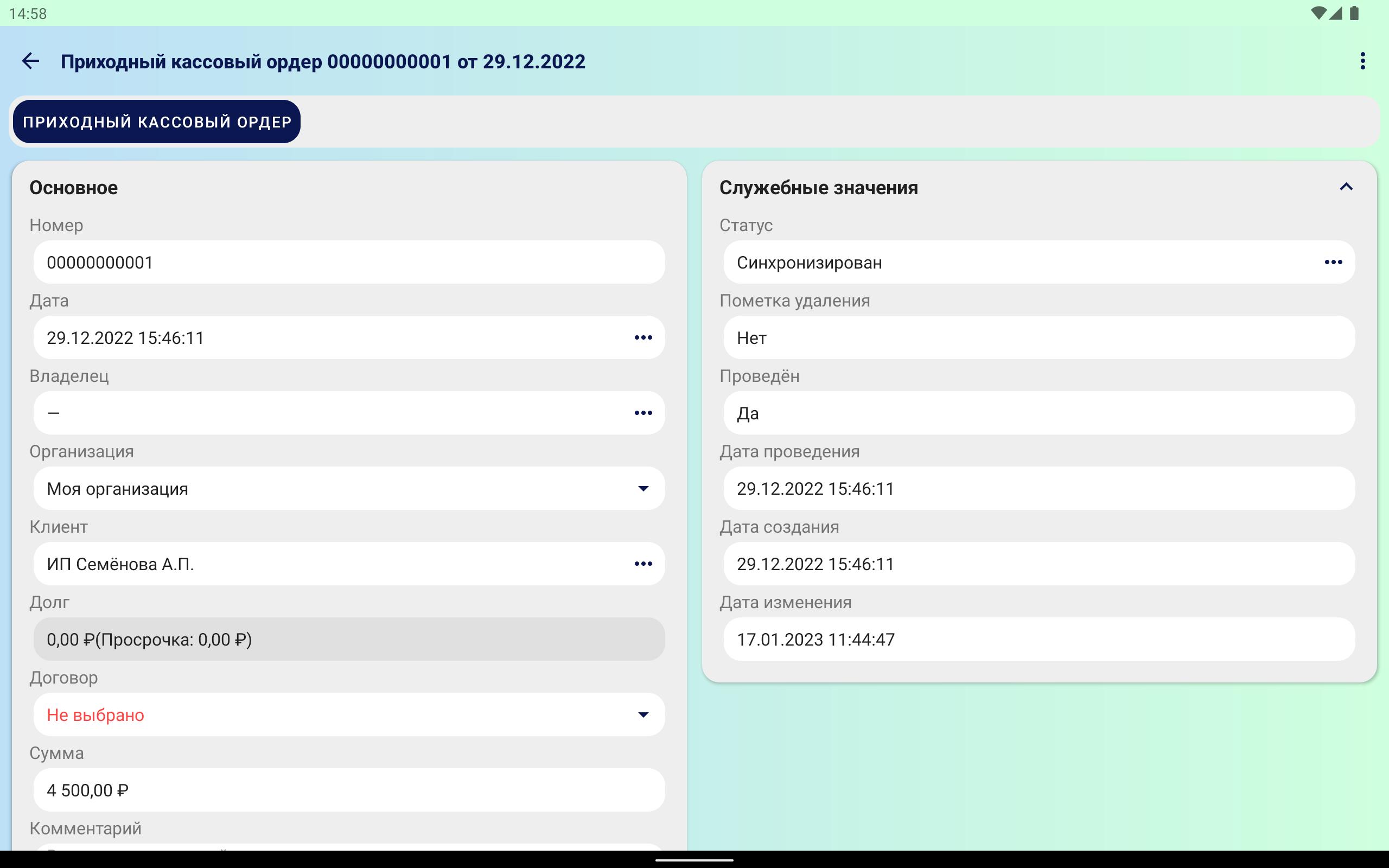Image resolution: width=1389 pixels, height=868 pixels.
Task: Click the dots icon in Владелец field
Action: tap(643, 413)
